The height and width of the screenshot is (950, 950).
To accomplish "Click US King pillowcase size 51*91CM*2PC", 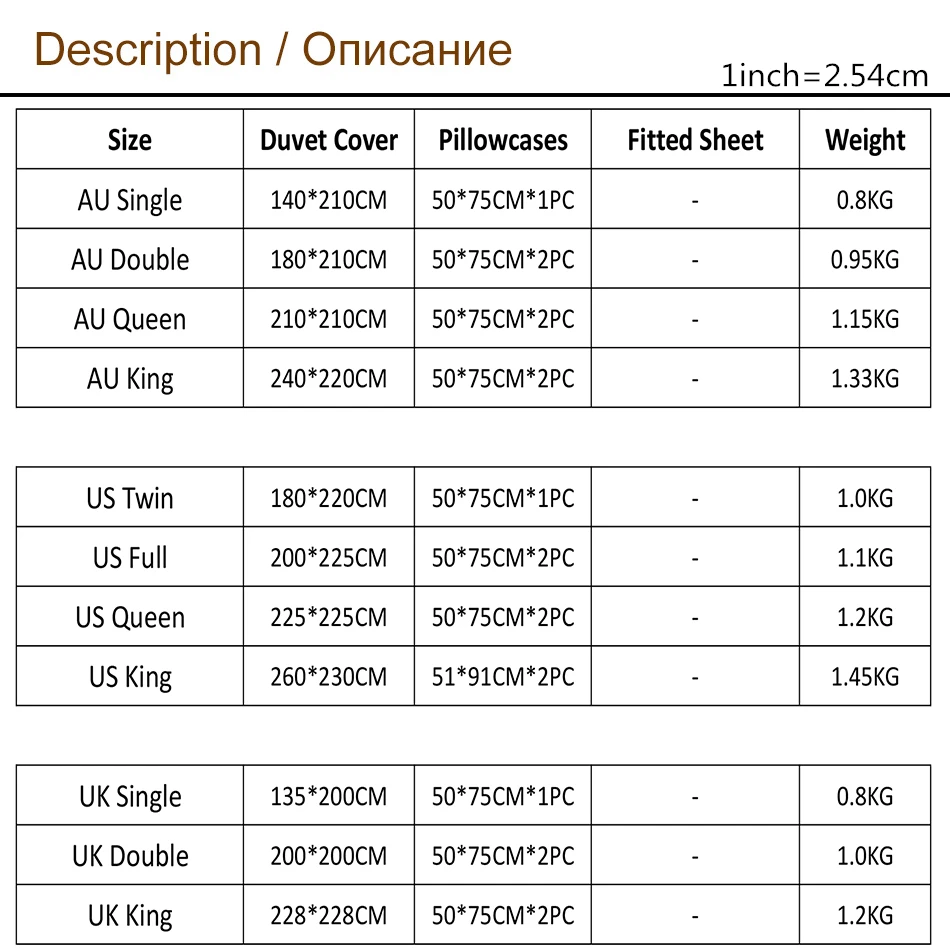I will pos(503,677).
